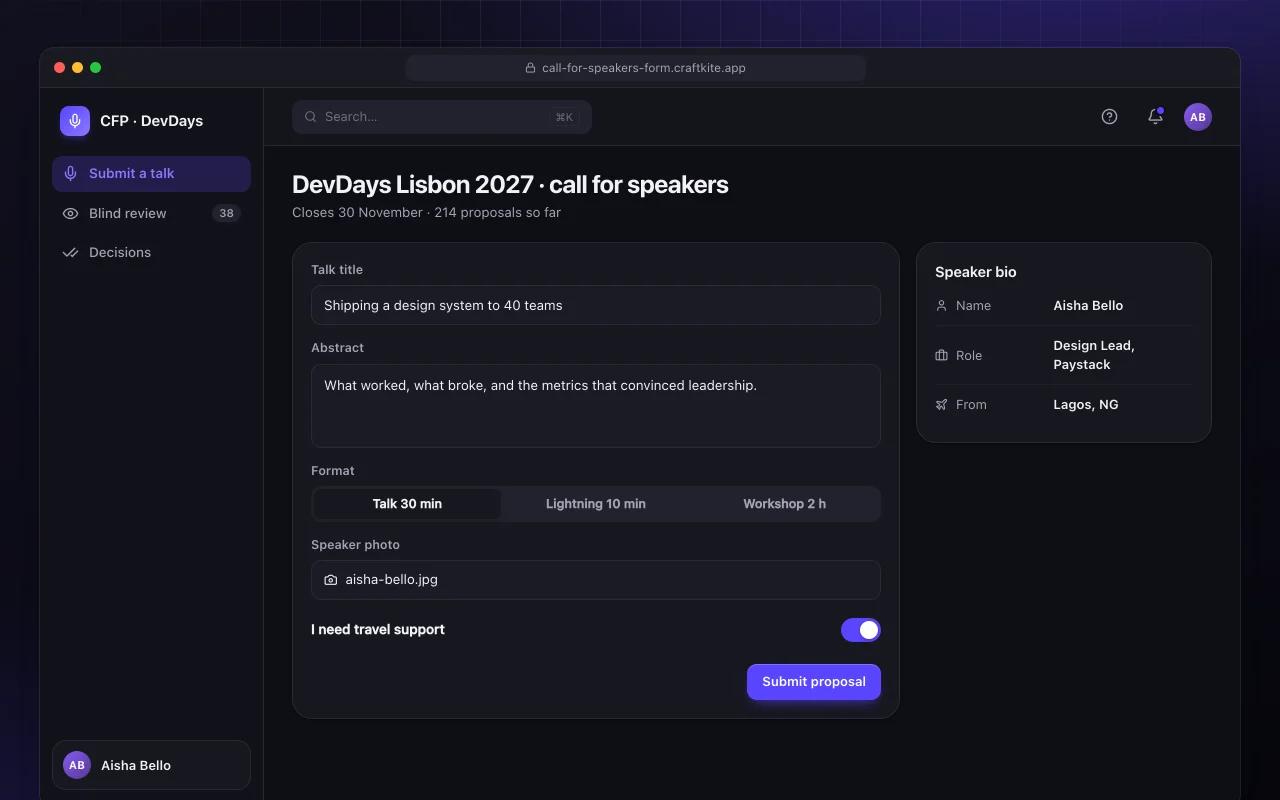The height and width of the screenshot is (800, 1280).
Task: Open the Aisha Bello account card in sidebar
Action: pyautogui.click(x=151, y=765)
